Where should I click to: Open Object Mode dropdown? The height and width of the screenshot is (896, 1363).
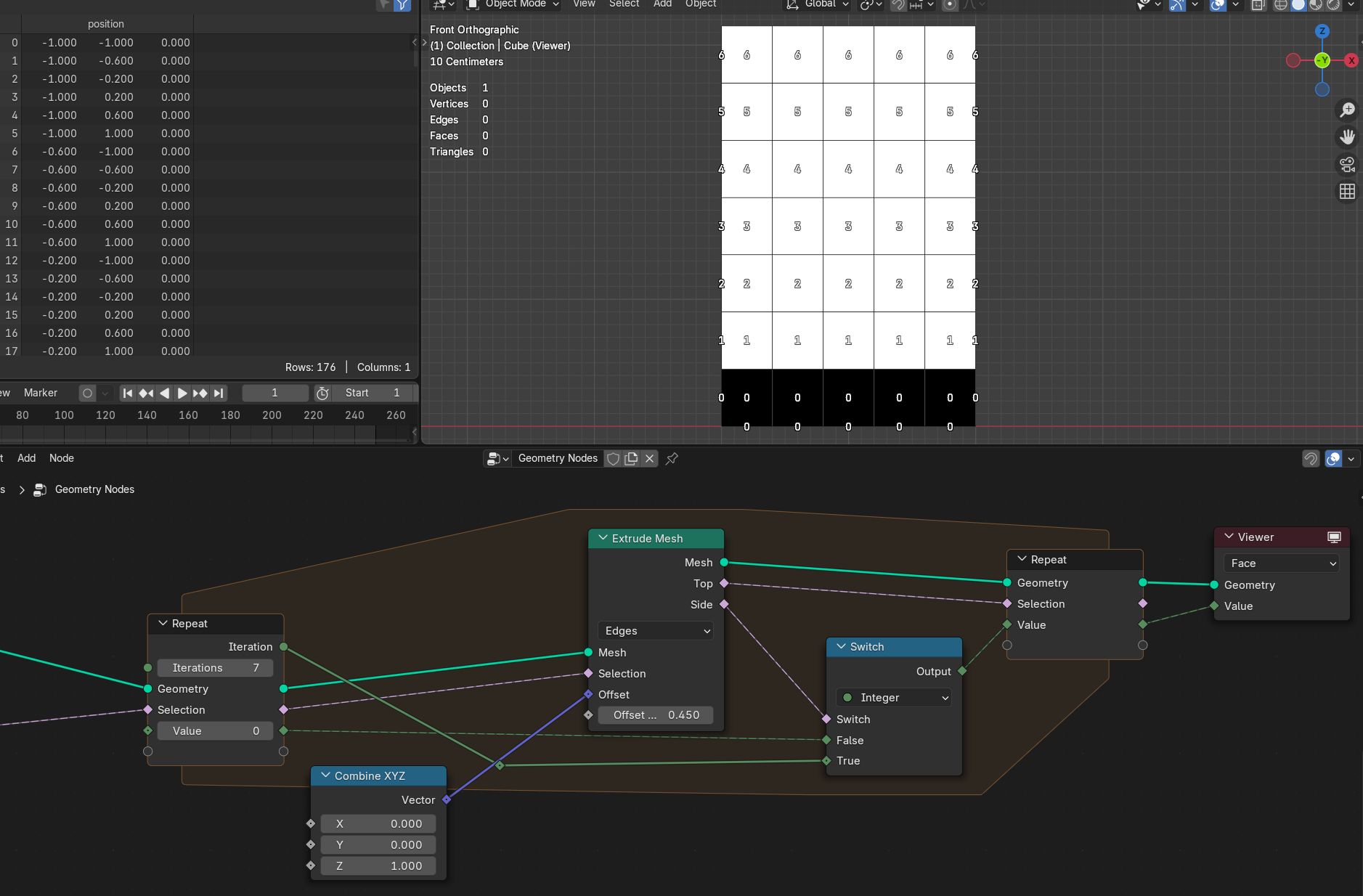coord(513,4)
